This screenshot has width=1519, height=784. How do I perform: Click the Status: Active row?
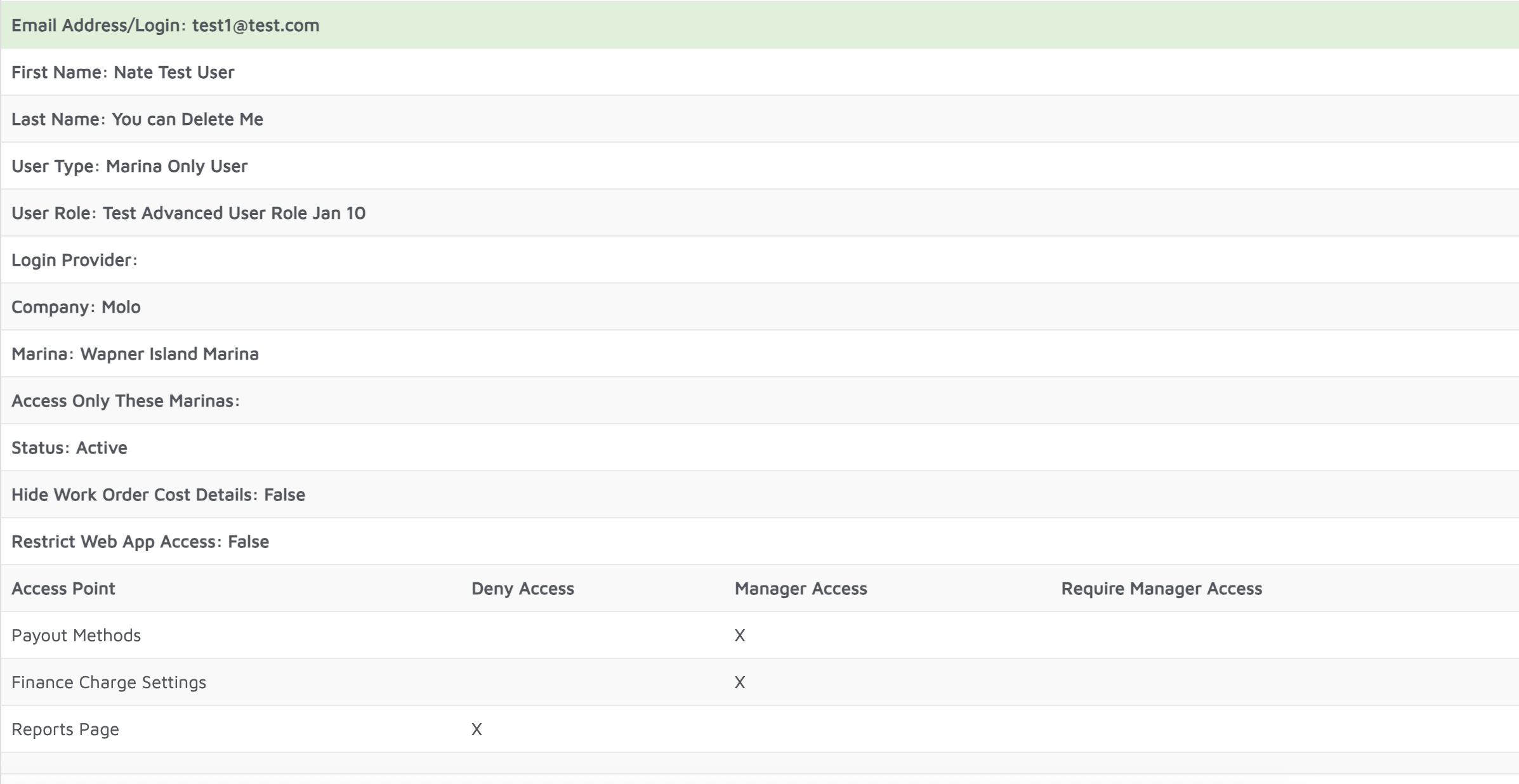point(69,448)
